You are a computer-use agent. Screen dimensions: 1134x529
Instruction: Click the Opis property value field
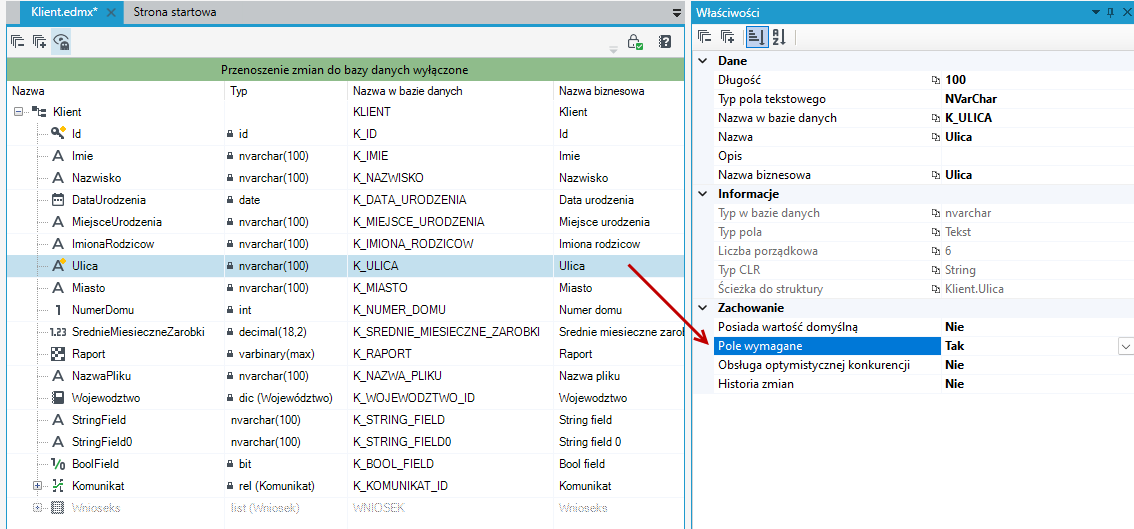pos(1037,156)
